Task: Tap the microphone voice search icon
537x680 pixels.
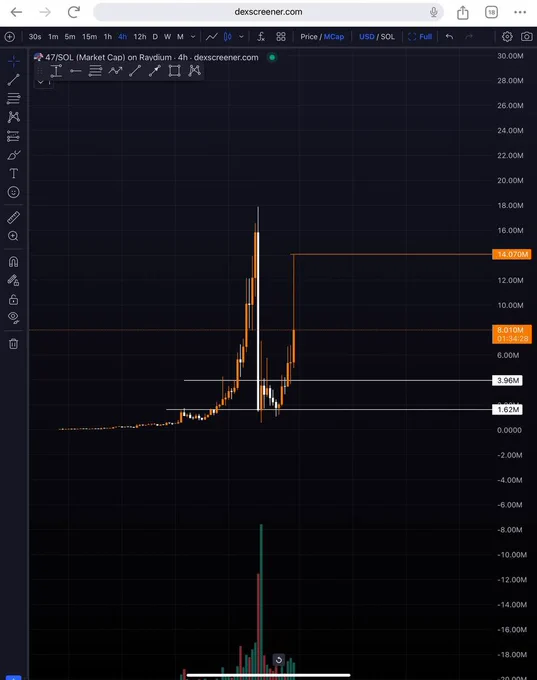Action: click(433, 12)
